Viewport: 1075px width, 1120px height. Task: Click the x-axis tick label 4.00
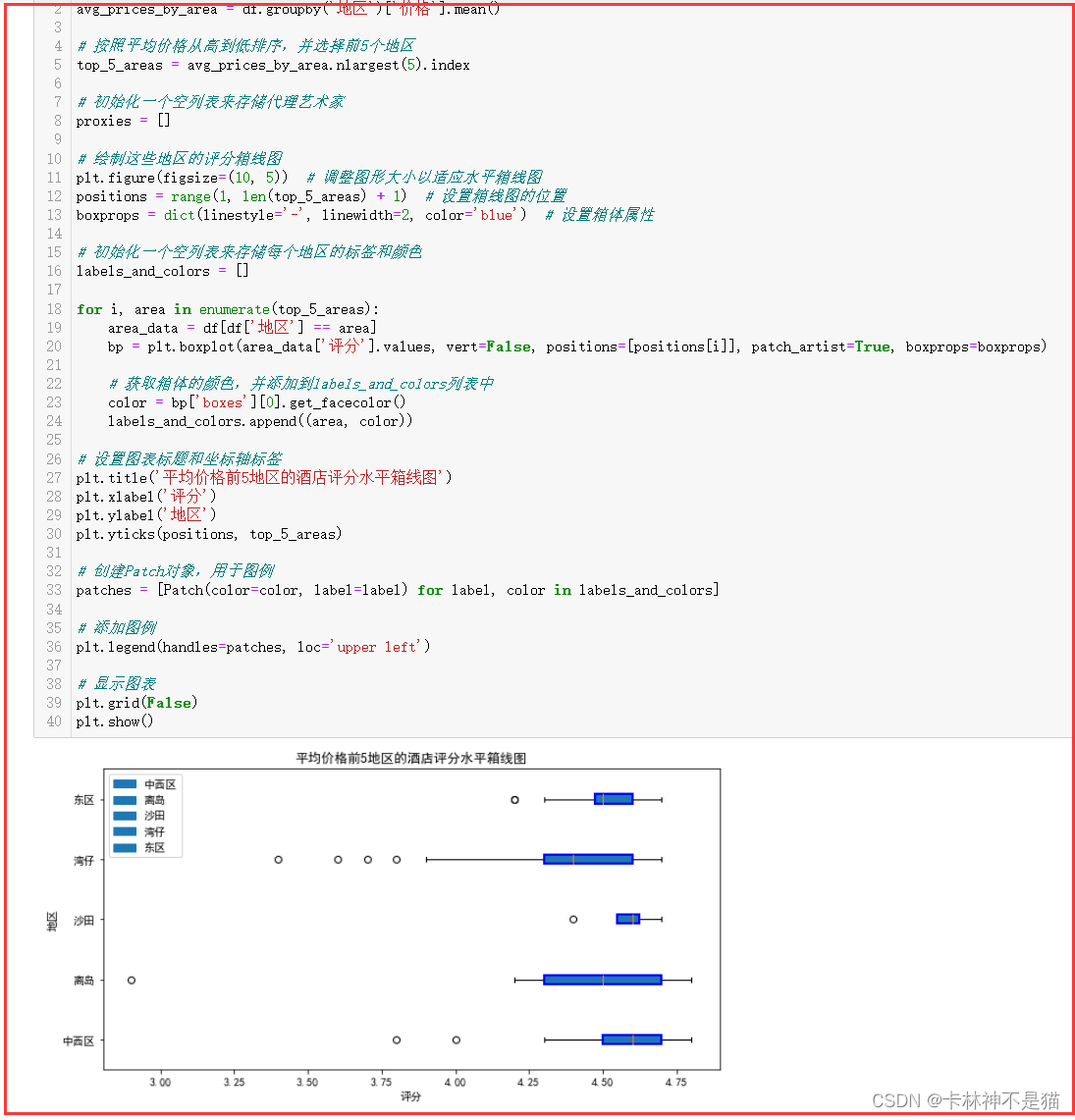pyautogui.click(x=455, y=1082)
